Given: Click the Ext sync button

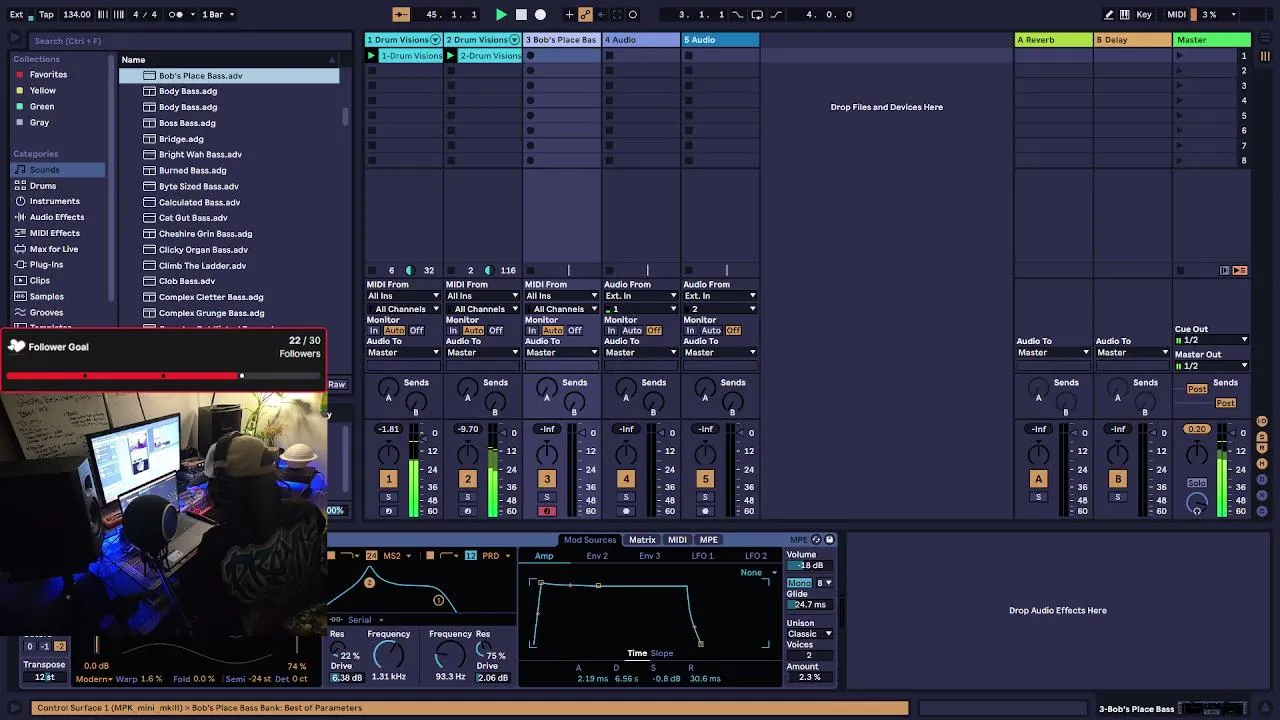Looking at the screenshot, I should point(16,14).
